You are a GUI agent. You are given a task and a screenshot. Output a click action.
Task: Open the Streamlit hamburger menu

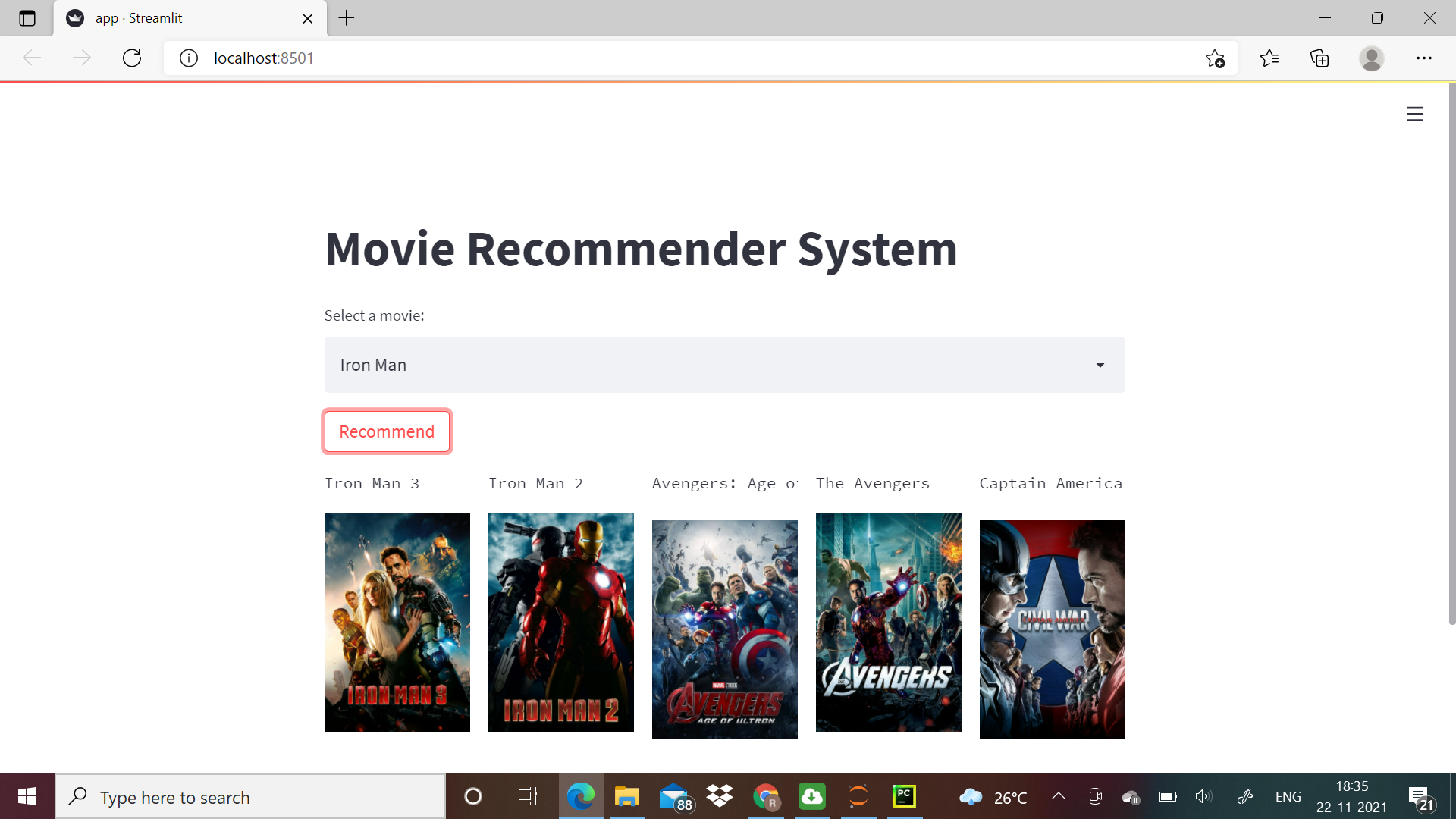[1414, 114]
